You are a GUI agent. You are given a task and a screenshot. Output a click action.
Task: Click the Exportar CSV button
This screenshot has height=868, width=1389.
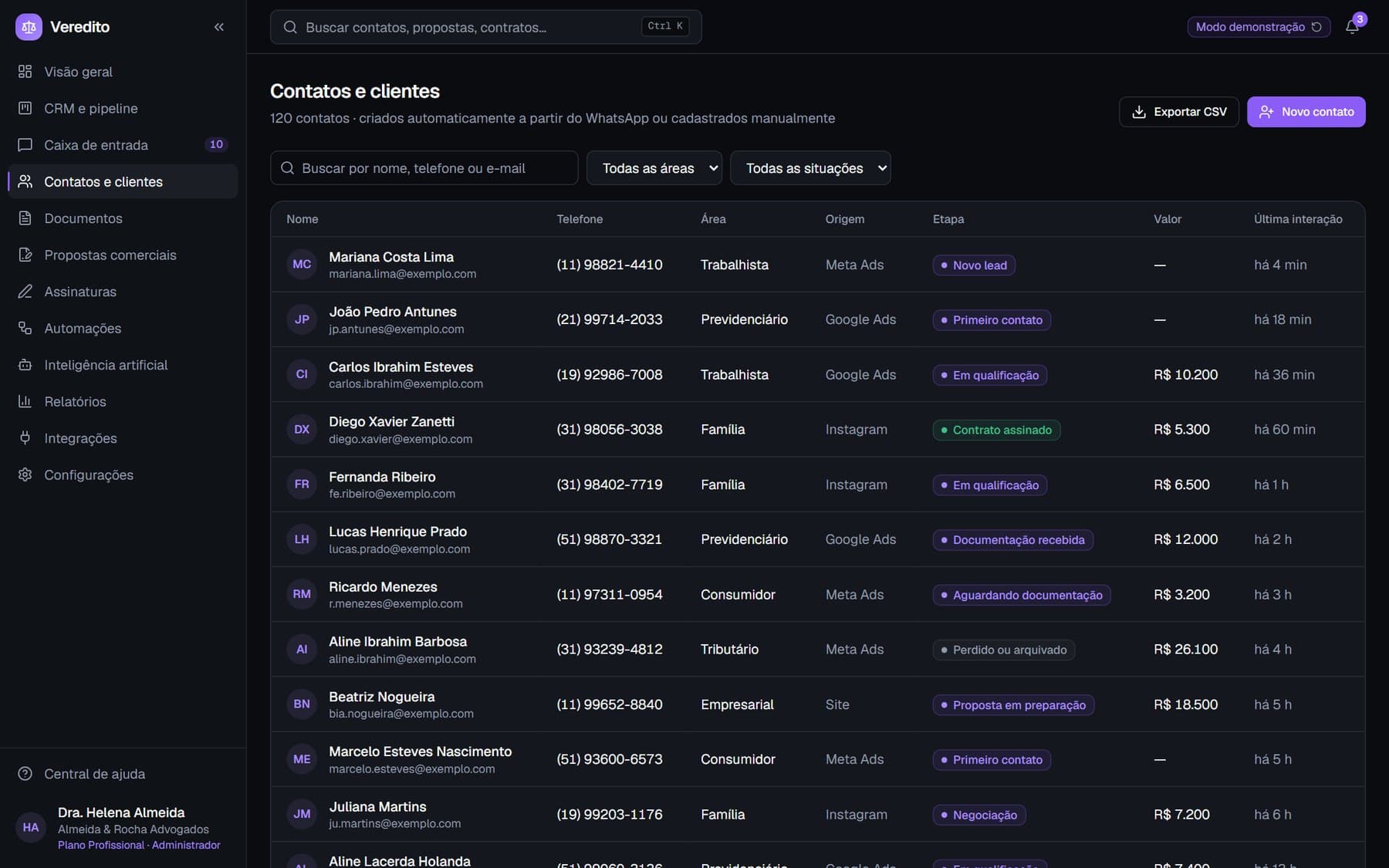[1179, 112]
